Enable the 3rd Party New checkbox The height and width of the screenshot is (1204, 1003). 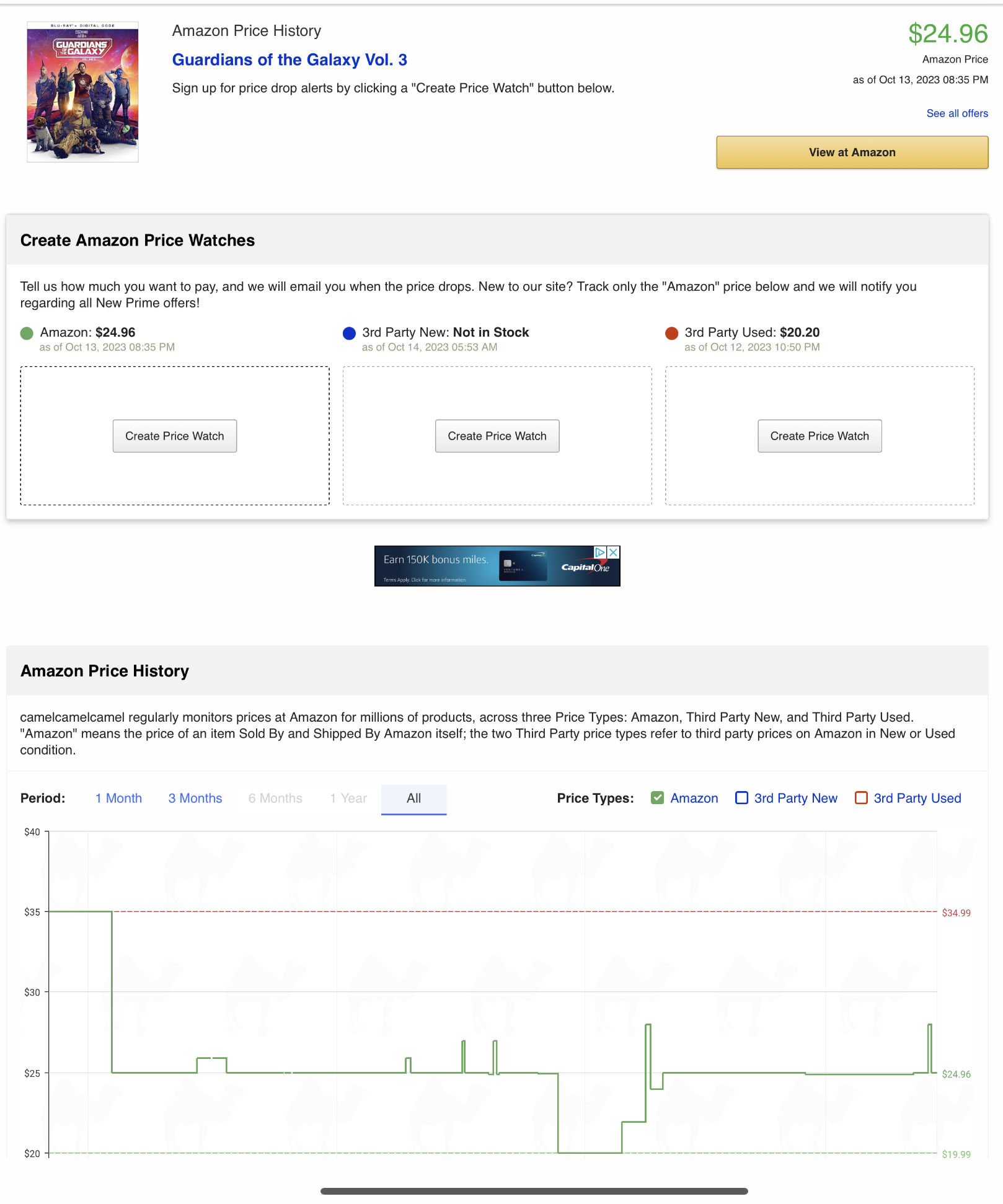741,798
